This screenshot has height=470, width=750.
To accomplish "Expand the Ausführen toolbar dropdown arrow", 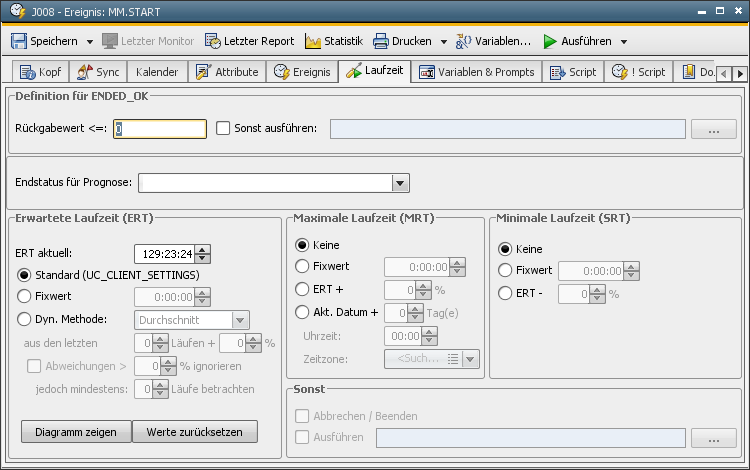I will pyautogui.click(x=623, y=42).
